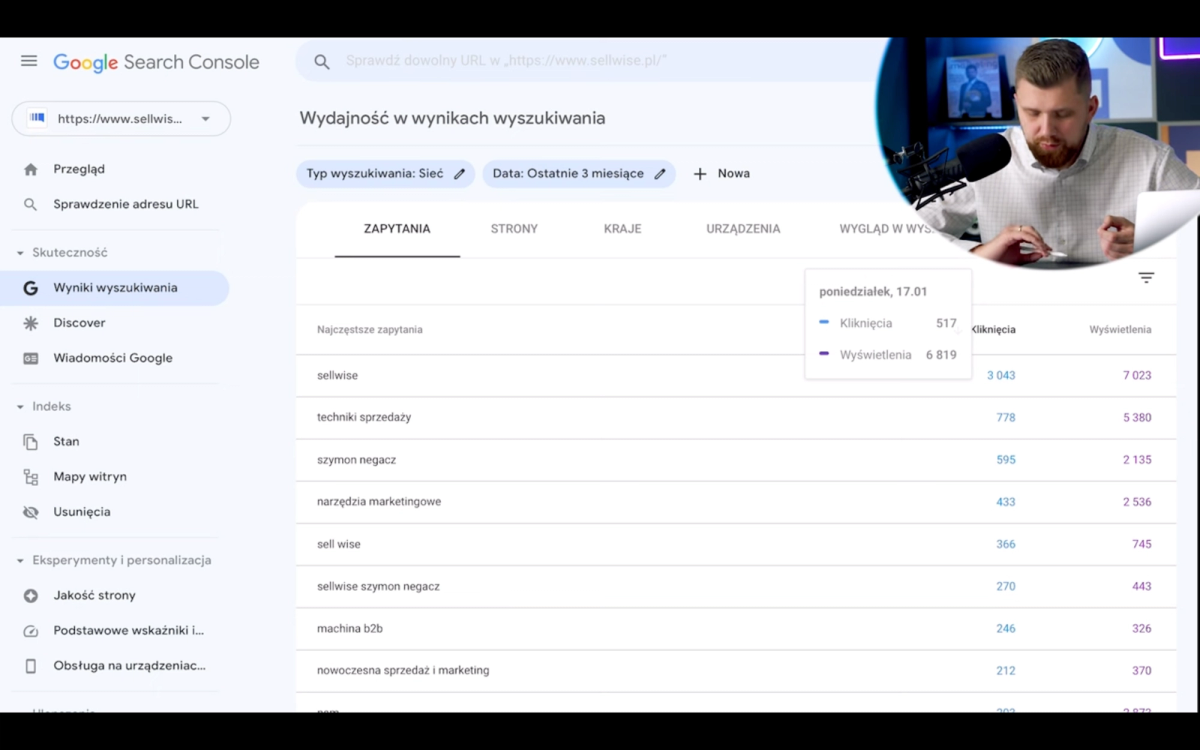Click the query sell wise
Screen dimensions: 1200x750
339,544
